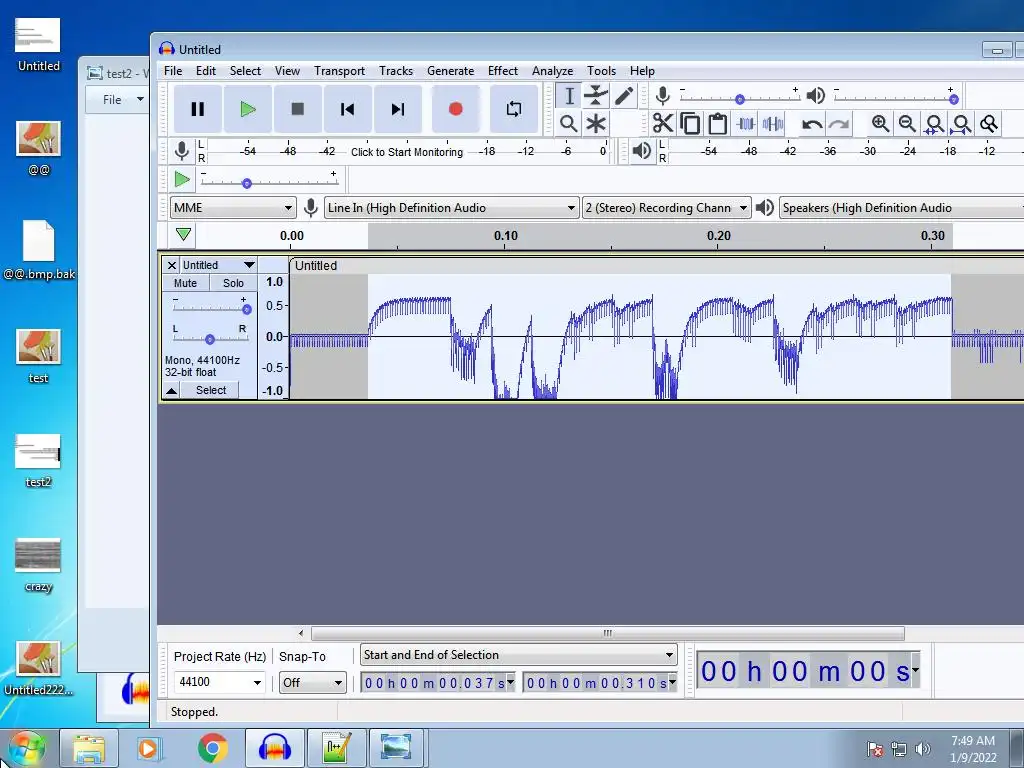Viewport: 1024px width, 768px height.
Task: Solo the Untitled track
Action: (233, 283)
